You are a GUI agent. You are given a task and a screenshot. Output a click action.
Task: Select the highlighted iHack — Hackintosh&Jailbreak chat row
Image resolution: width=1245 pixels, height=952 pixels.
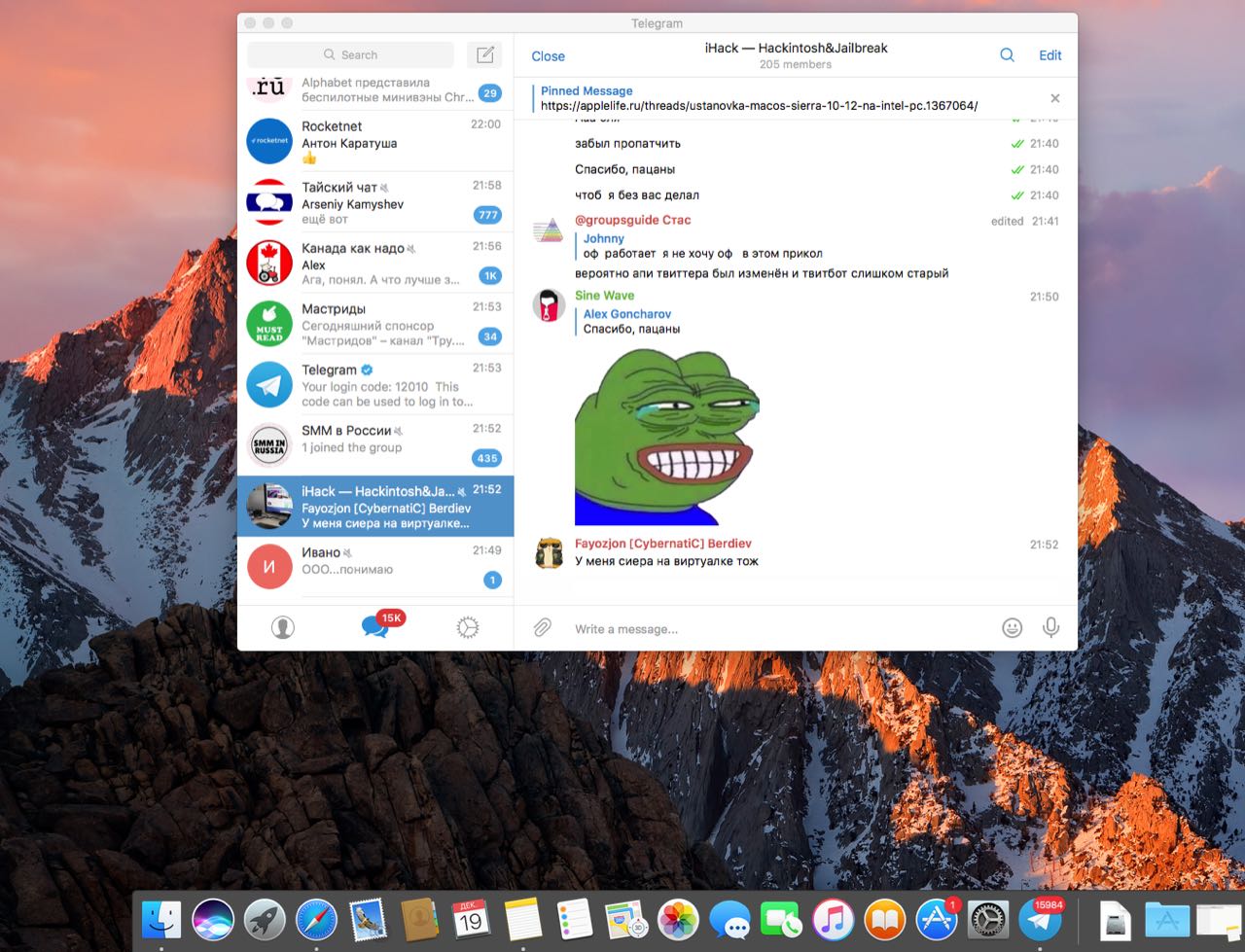coord(375,506)
